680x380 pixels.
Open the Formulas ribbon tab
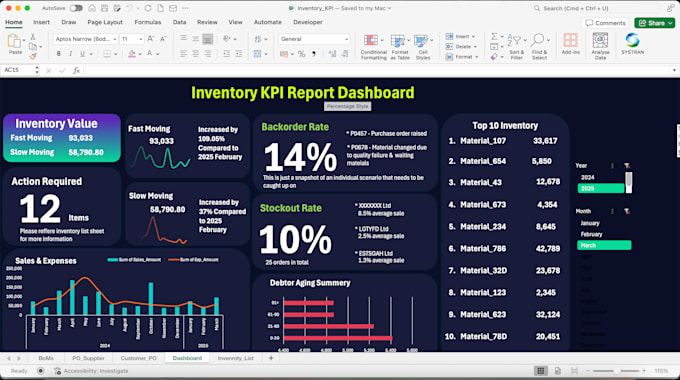coord(147,22)
